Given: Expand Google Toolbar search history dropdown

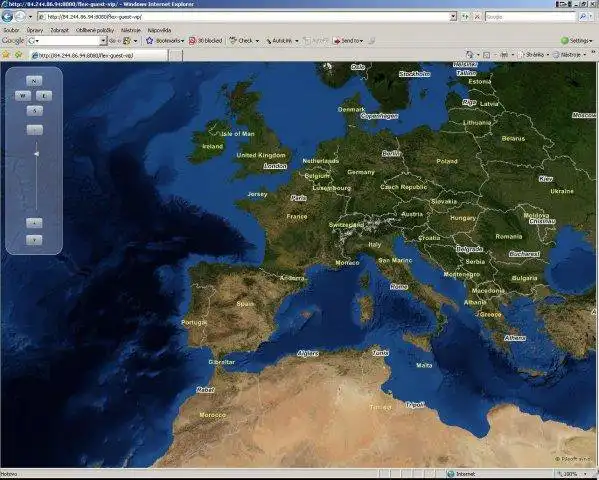Looking at the screenshot, I should pyautogui.click(x=103, y=41).
